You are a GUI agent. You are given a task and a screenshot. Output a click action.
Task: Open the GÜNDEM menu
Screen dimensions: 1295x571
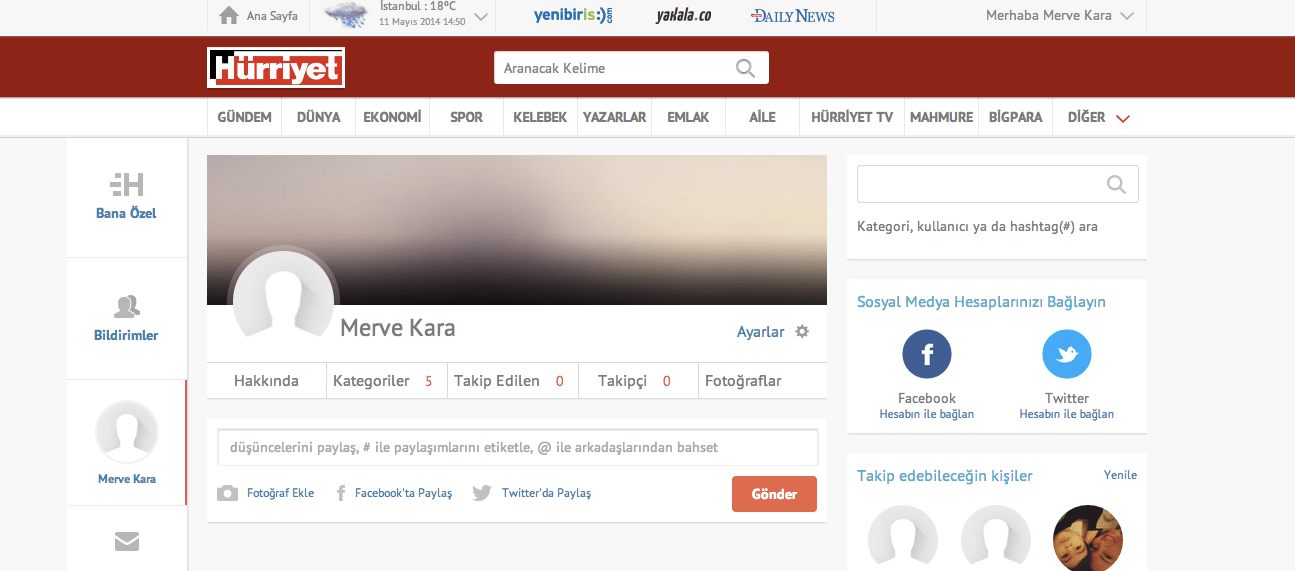point(245,117)
